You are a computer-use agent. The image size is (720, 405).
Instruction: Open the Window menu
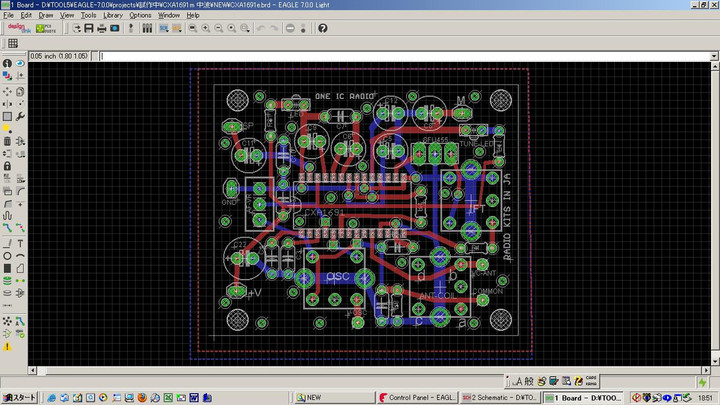169,15
